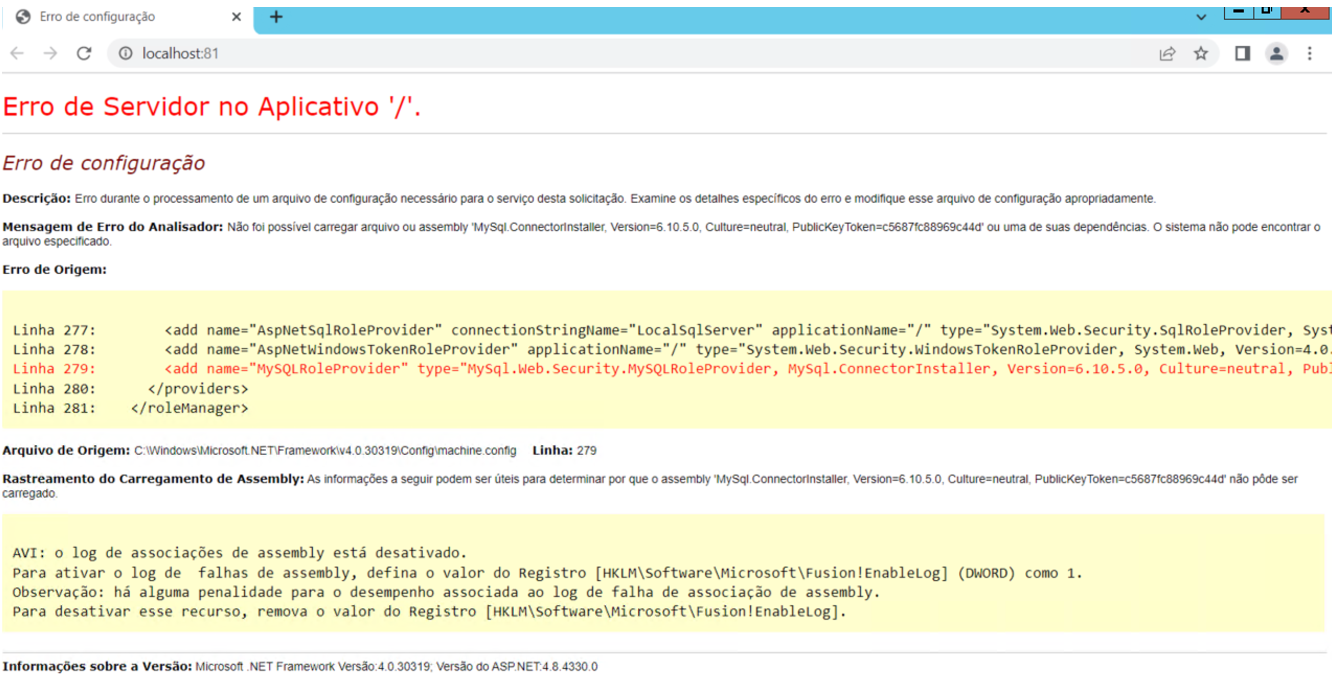Image resolution: width=1333 pixels, height=692 pixels.
Task: Click the 'Erro de Origem:' label
Action: click(54, 269)
